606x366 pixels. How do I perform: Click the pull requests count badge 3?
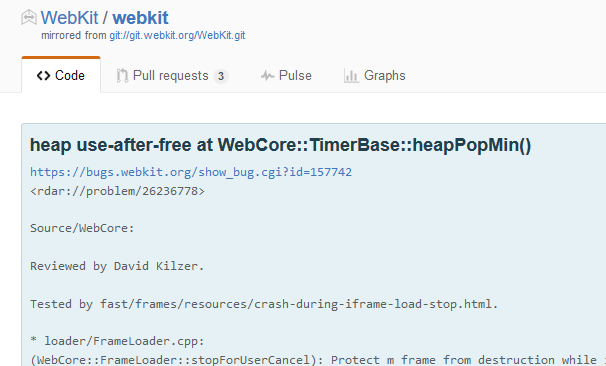(x=221, y=76)
